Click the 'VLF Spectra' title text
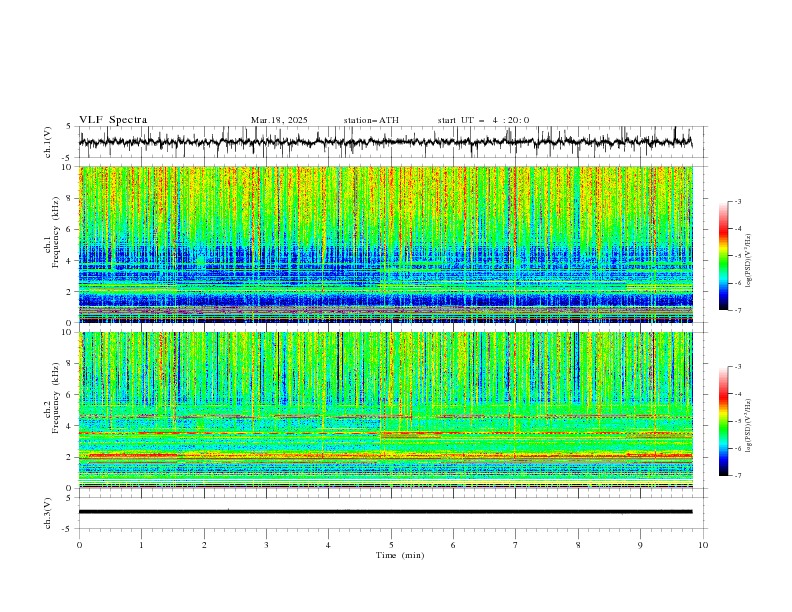Screen dimensions: 792x612 point(113,120)
